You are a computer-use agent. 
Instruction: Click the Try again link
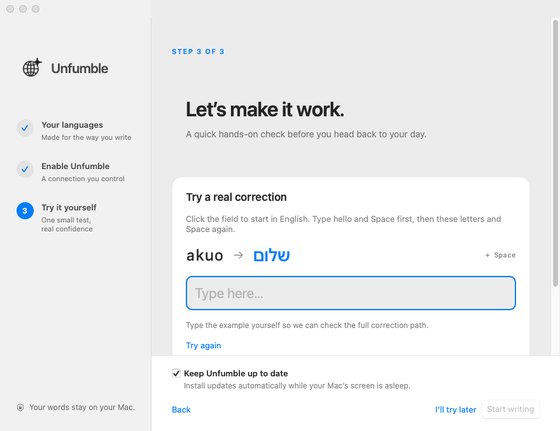tap(204, 346)
